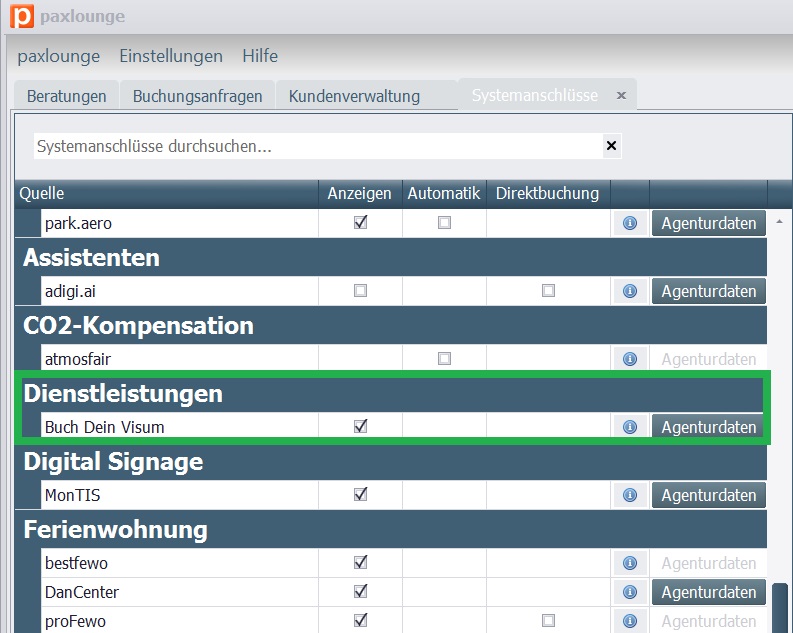Enable Direktbuchung for adigi.ai
The height and width of the screenshot is (633, 793).
coord(548,291)
